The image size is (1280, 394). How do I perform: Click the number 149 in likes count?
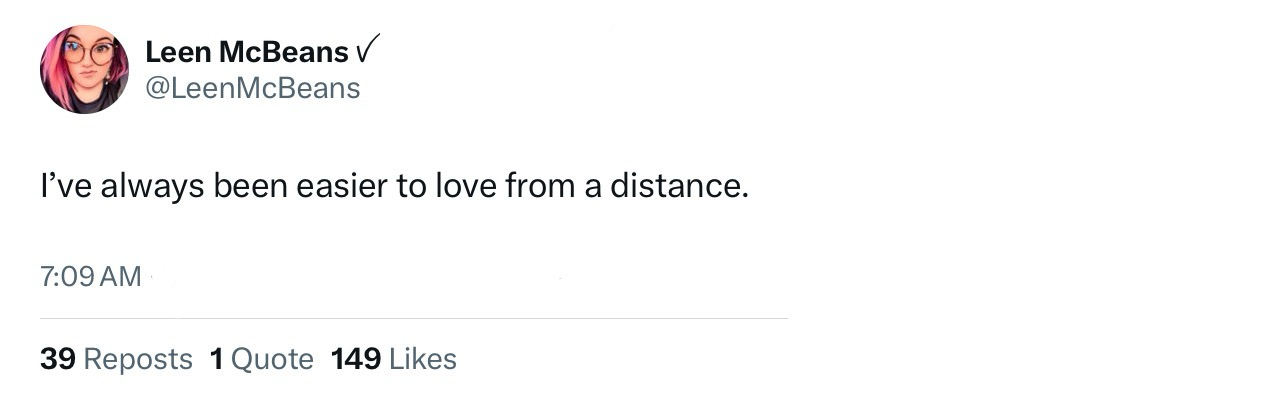click(356, 359)
